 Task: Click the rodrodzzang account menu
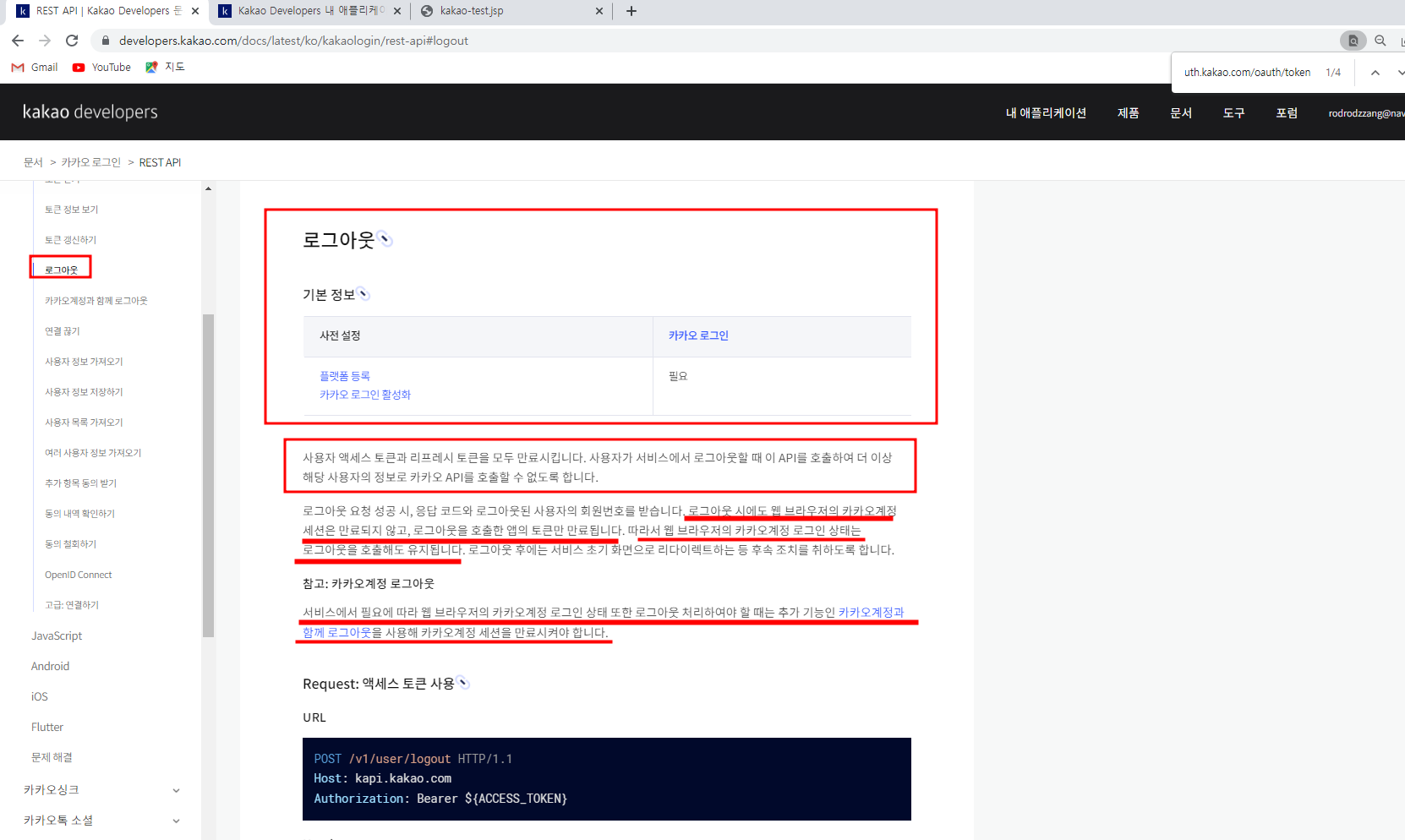click(1366, 113)
